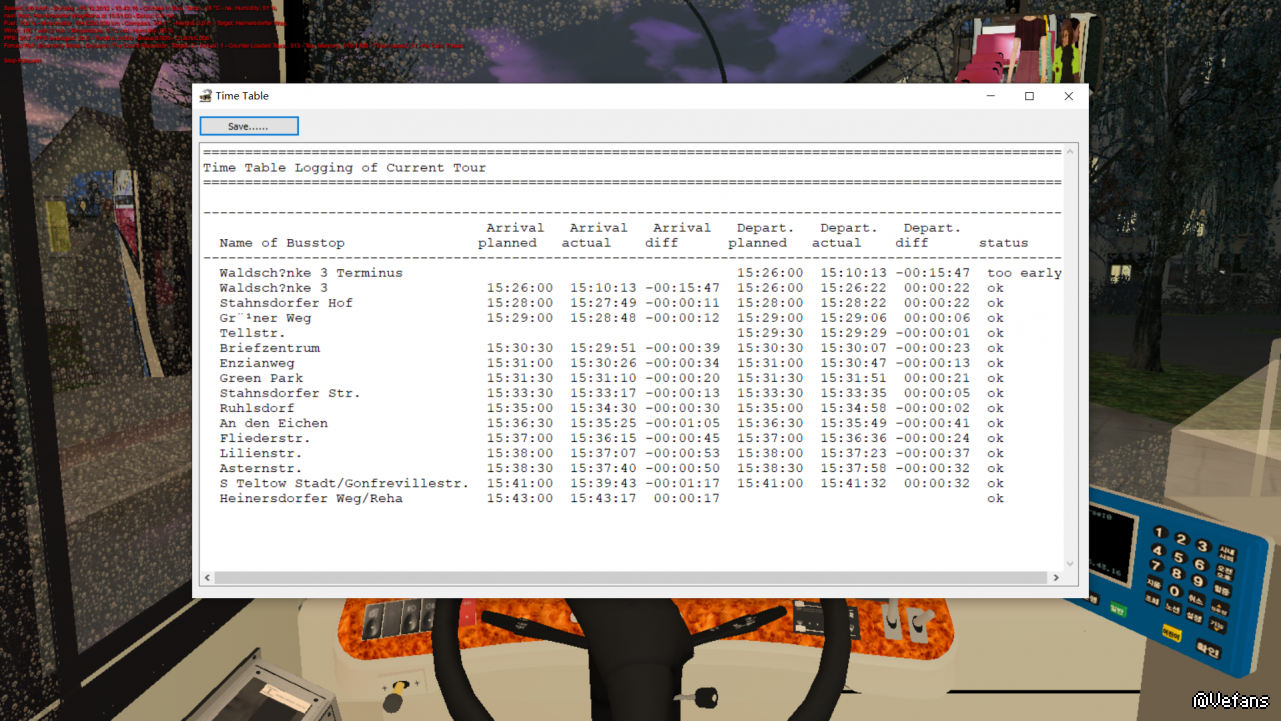
Task: Maximize the Time Table window
Action: pos(1029,96)
